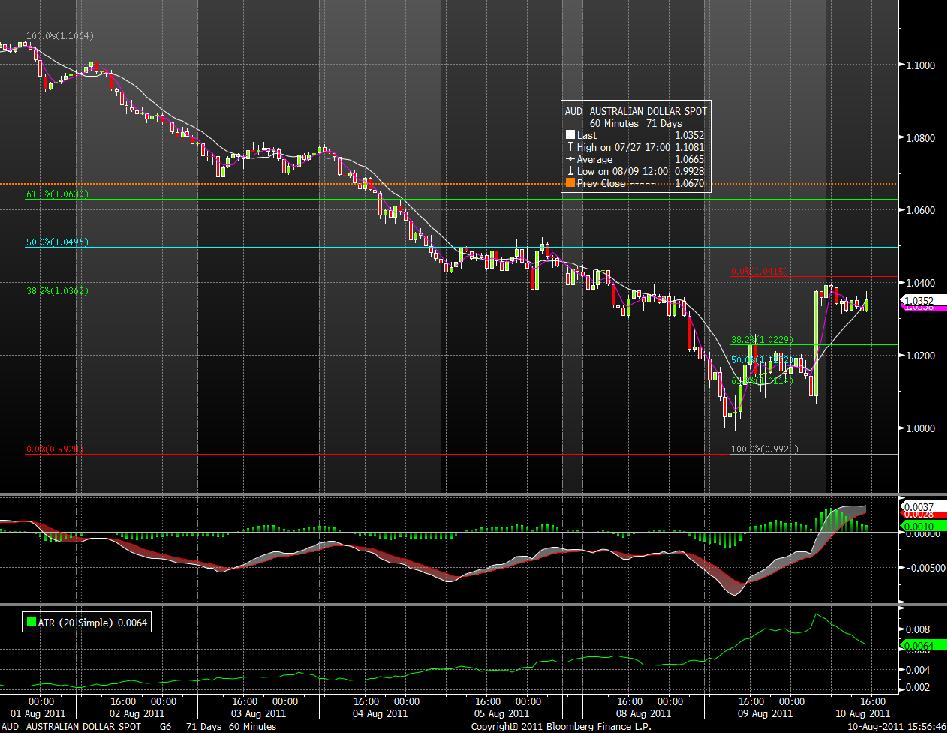
Task: Click the green 0.0064 ATR value tag
Action: (x=919, y=646)
